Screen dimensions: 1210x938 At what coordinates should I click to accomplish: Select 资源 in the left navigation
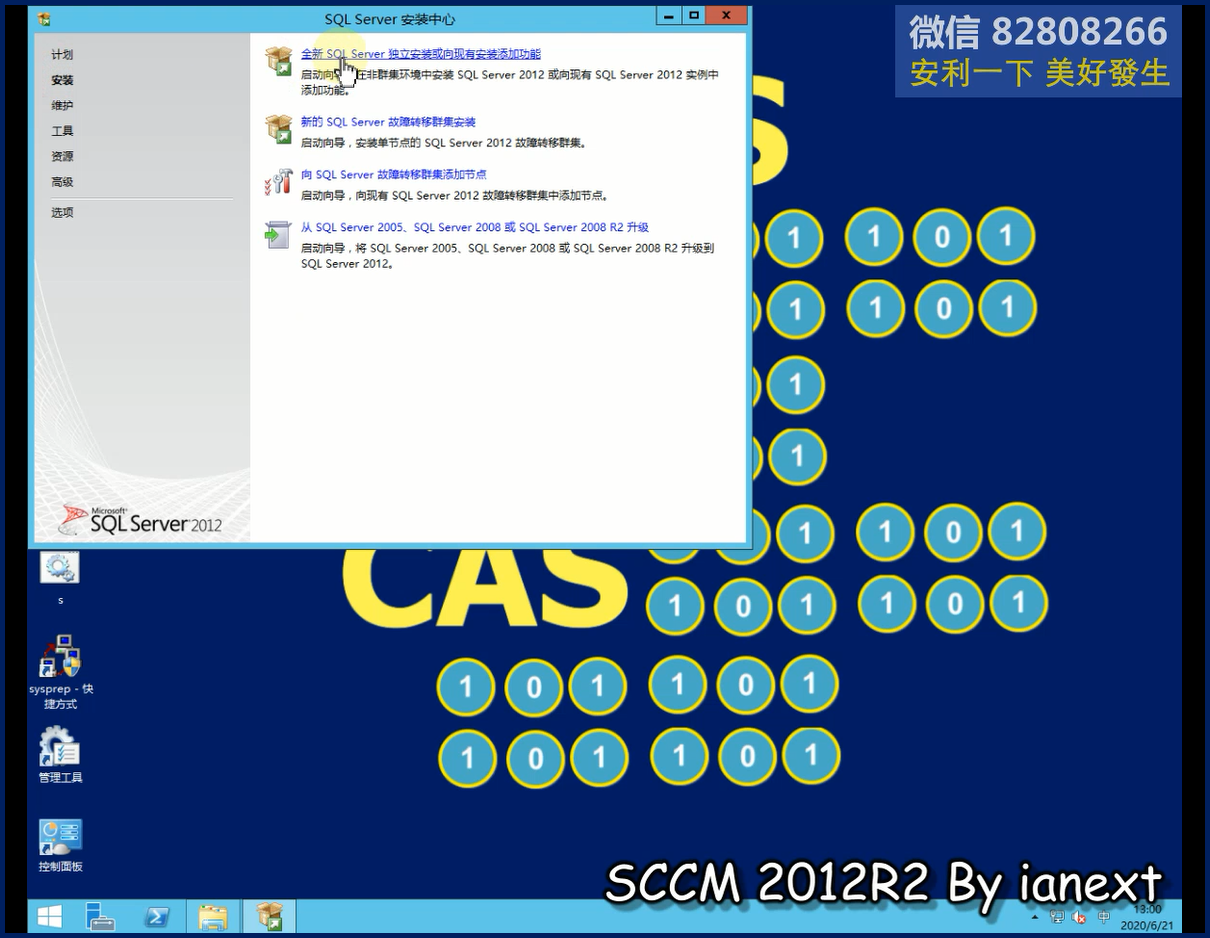coord(62,156)
